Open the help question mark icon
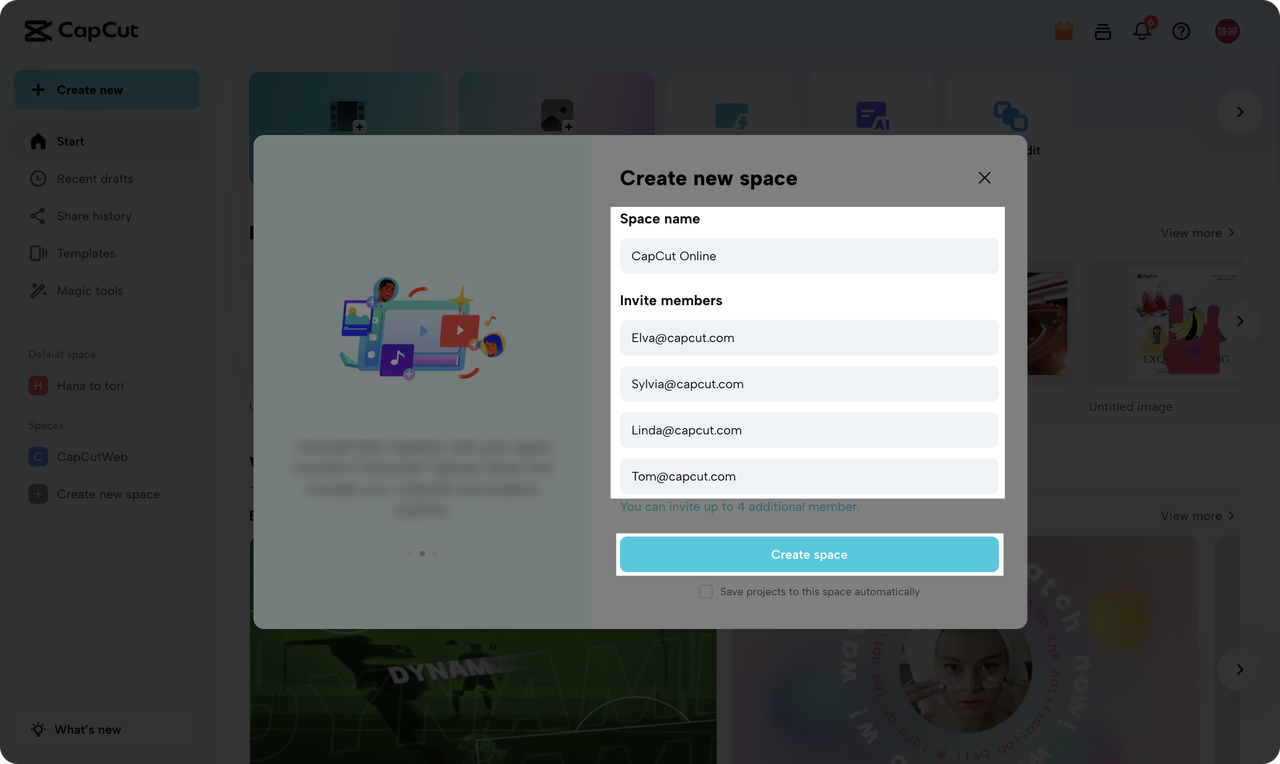This screenshot has height=764, width=1280. pos(1181,31)
